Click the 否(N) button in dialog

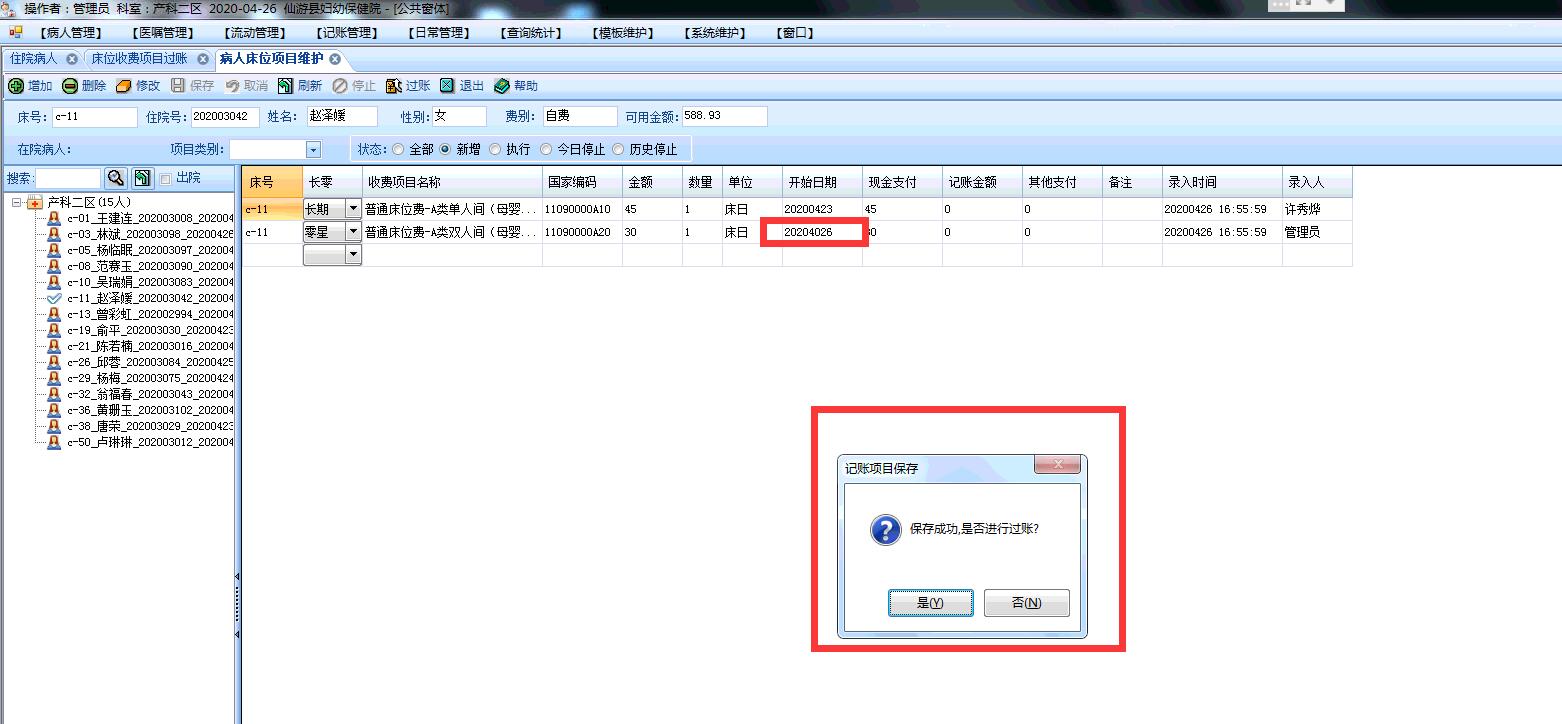(1026, 603)
